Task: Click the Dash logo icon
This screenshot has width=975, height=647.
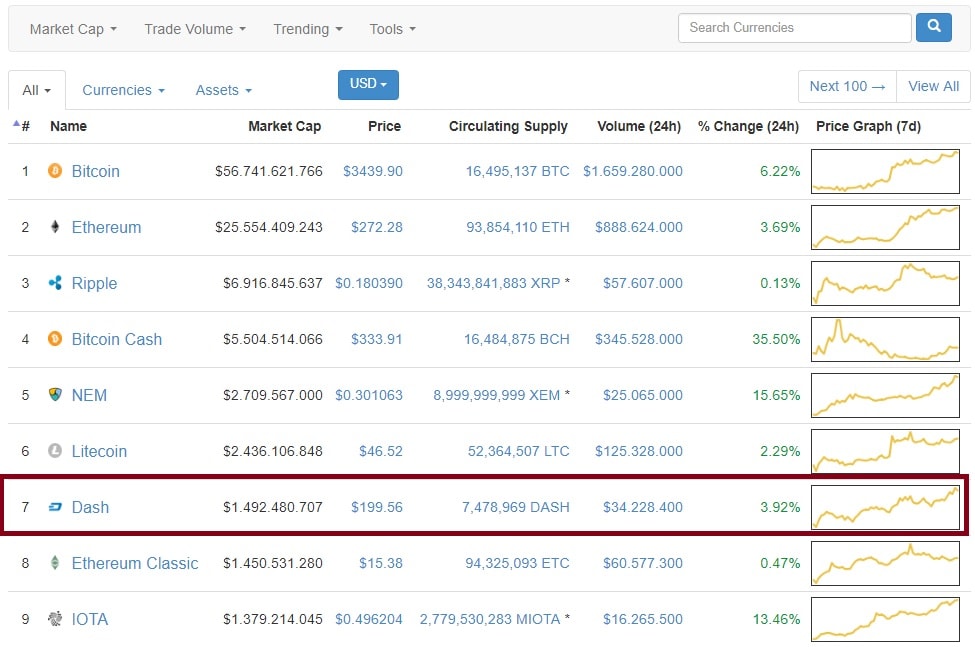Action: pyautogui.click(x=55, y=507)
